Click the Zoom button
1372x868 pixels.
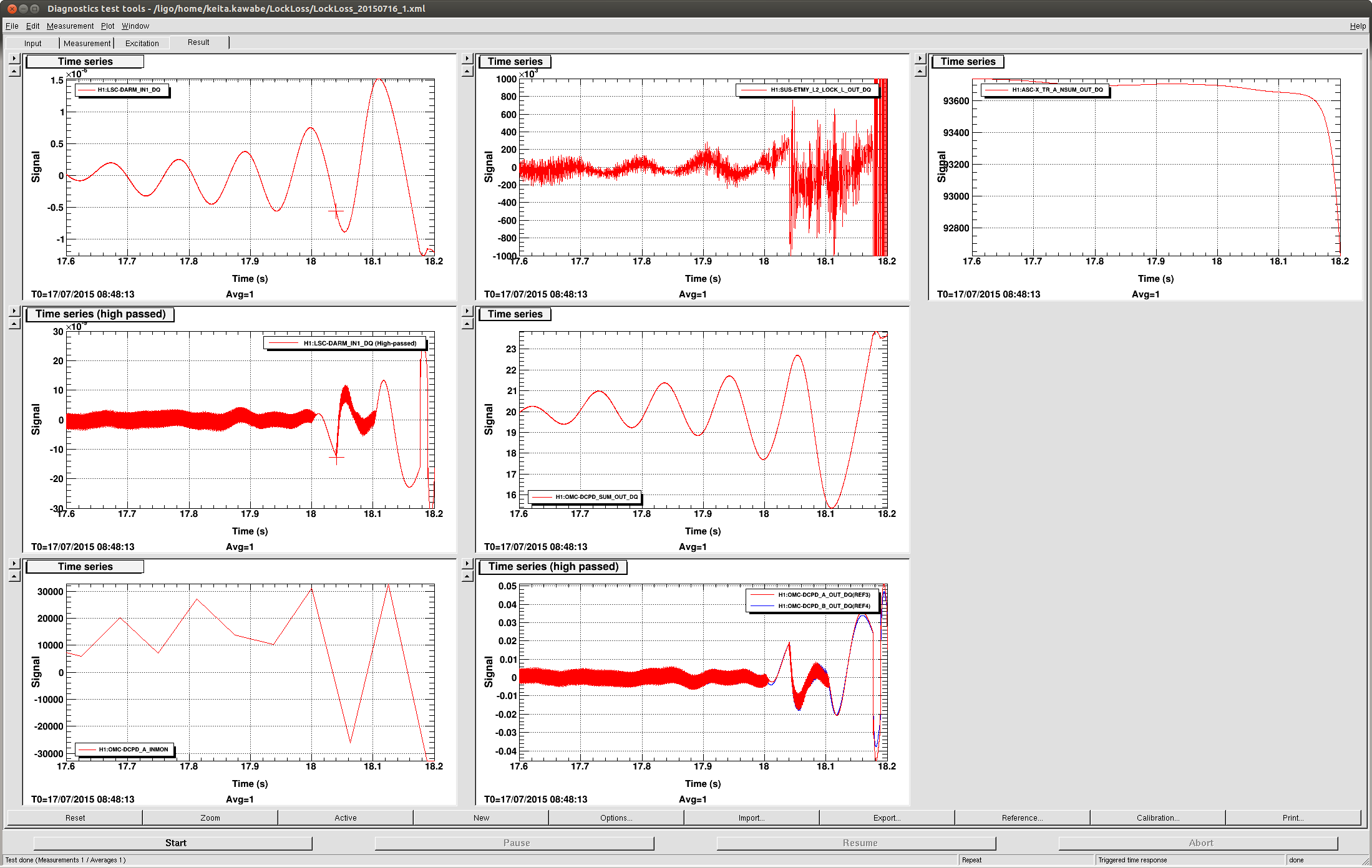click(210, 817)
